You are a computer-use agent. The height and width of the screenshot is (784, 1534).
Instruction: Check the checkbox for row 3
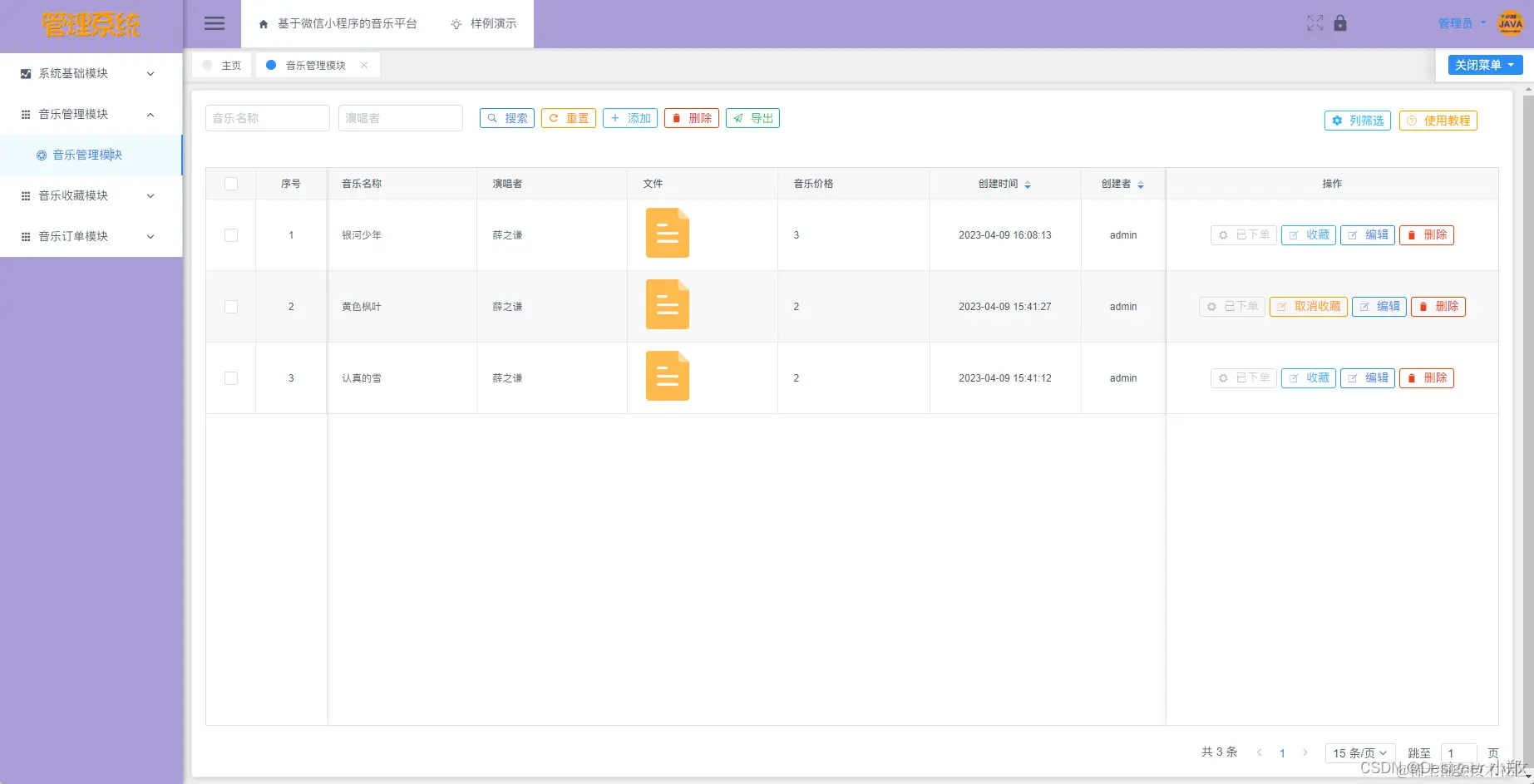point(231,378)
